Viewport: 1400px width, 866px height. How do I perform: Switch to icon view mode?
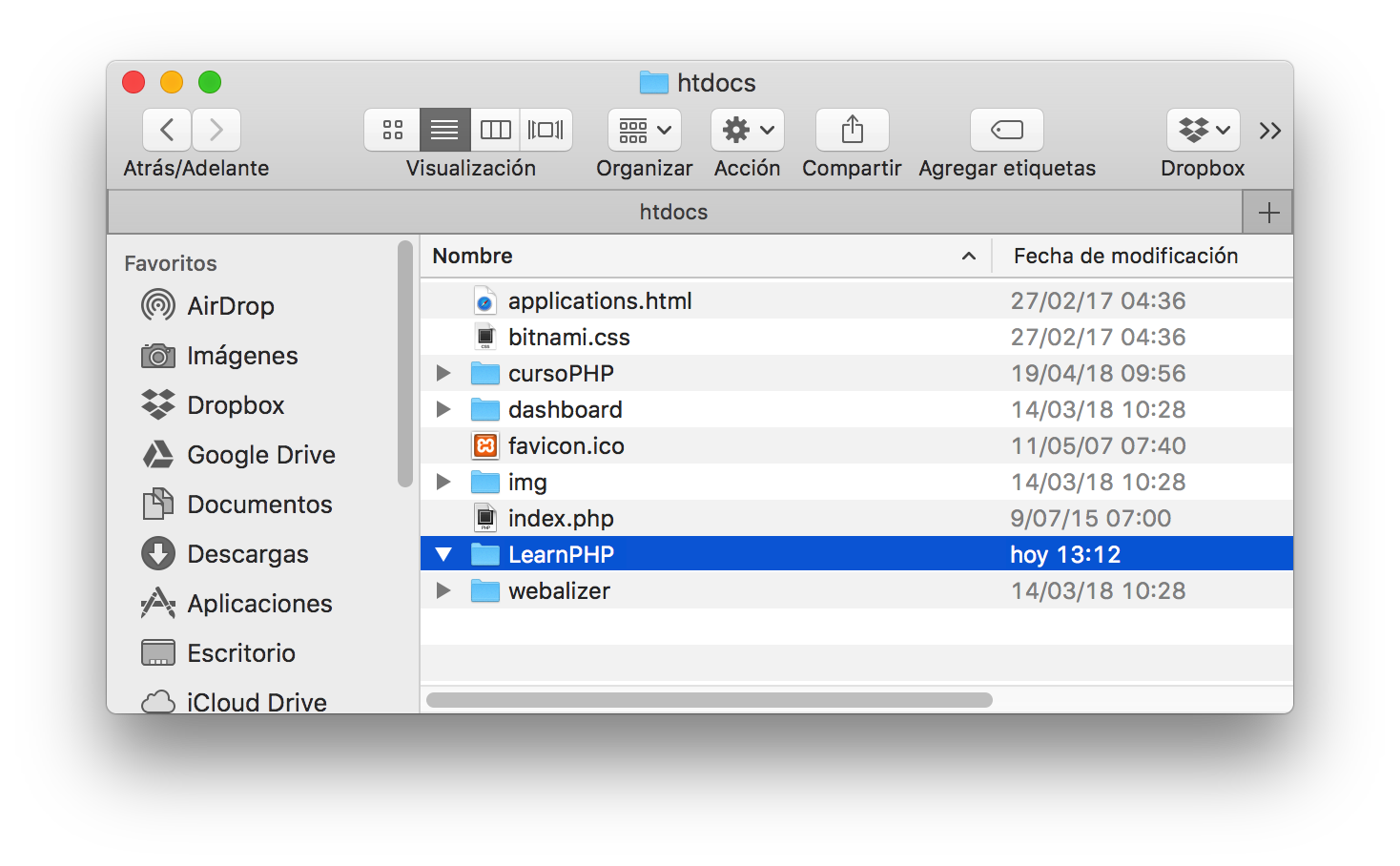392,130
